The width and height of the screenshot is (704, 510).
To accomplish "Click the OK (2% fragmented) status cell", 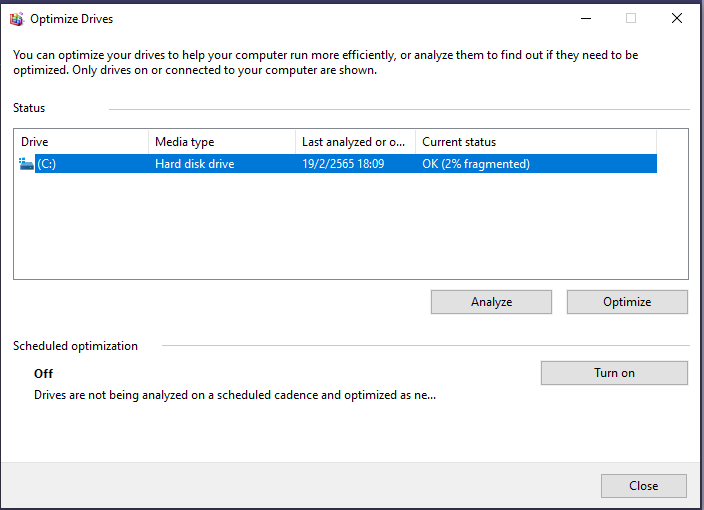I will click(x=476, y=164).
